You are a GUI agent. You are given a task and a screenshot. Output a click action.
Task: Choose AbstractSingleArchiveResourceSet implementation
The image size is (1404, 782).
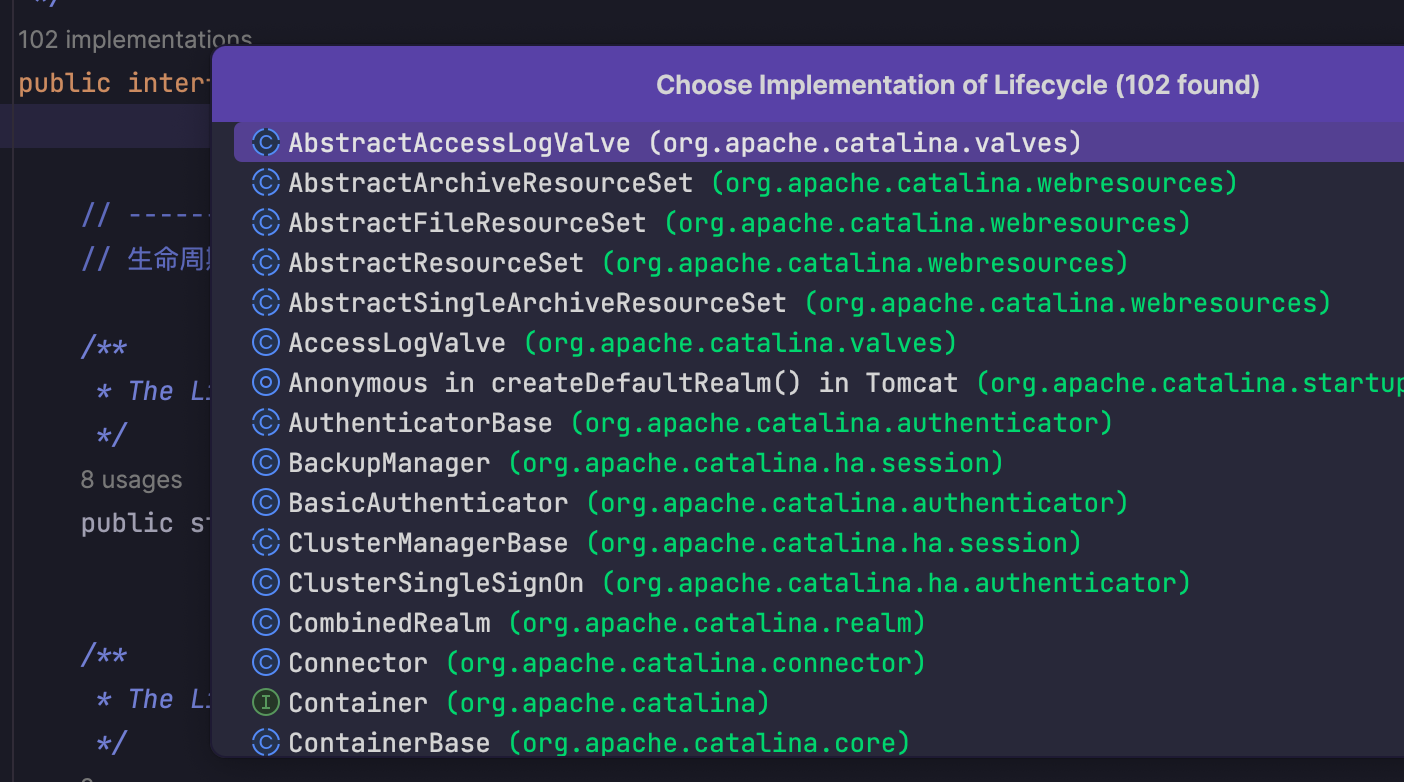(537, 303)
